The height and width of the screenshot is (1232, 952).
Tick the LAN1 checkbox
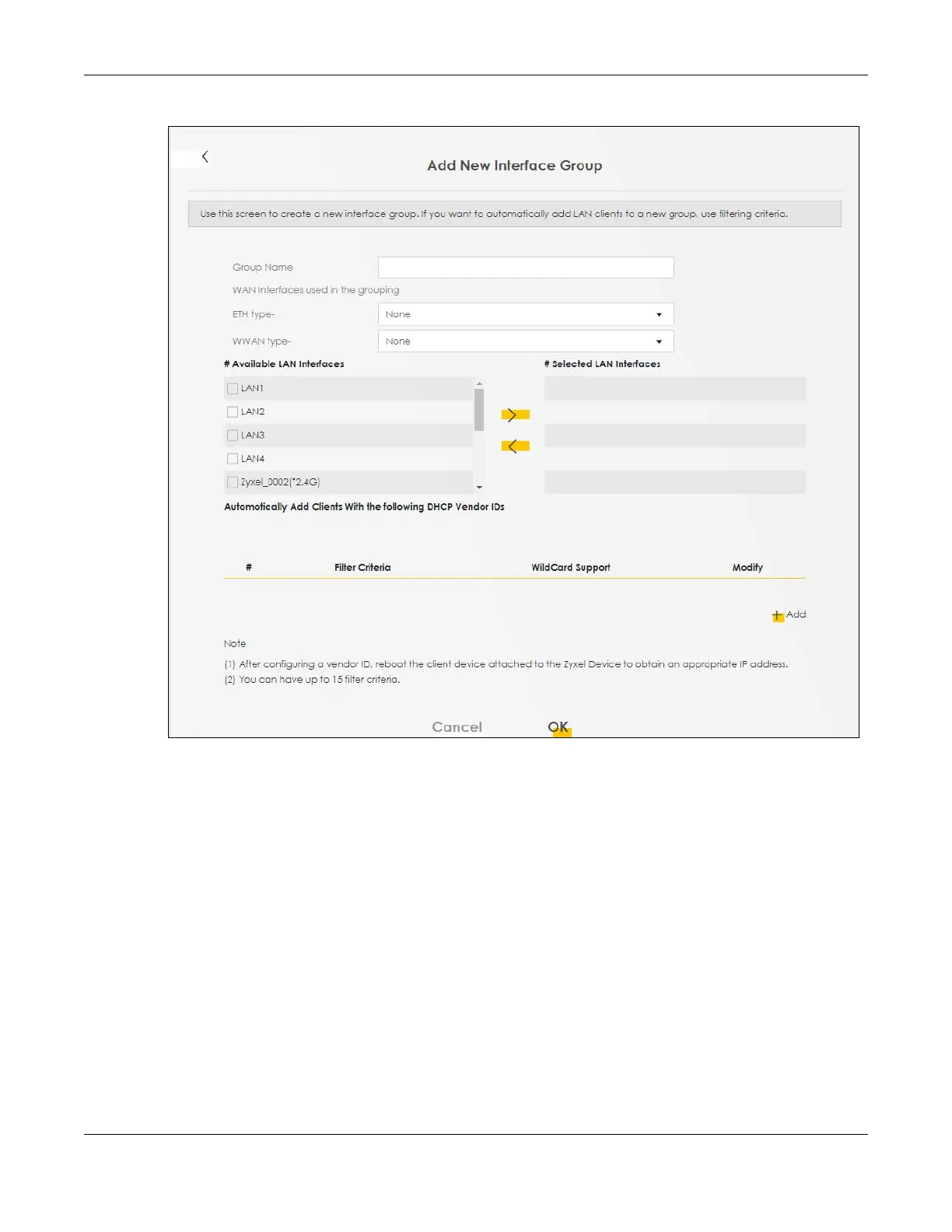[x=232, y=388]
